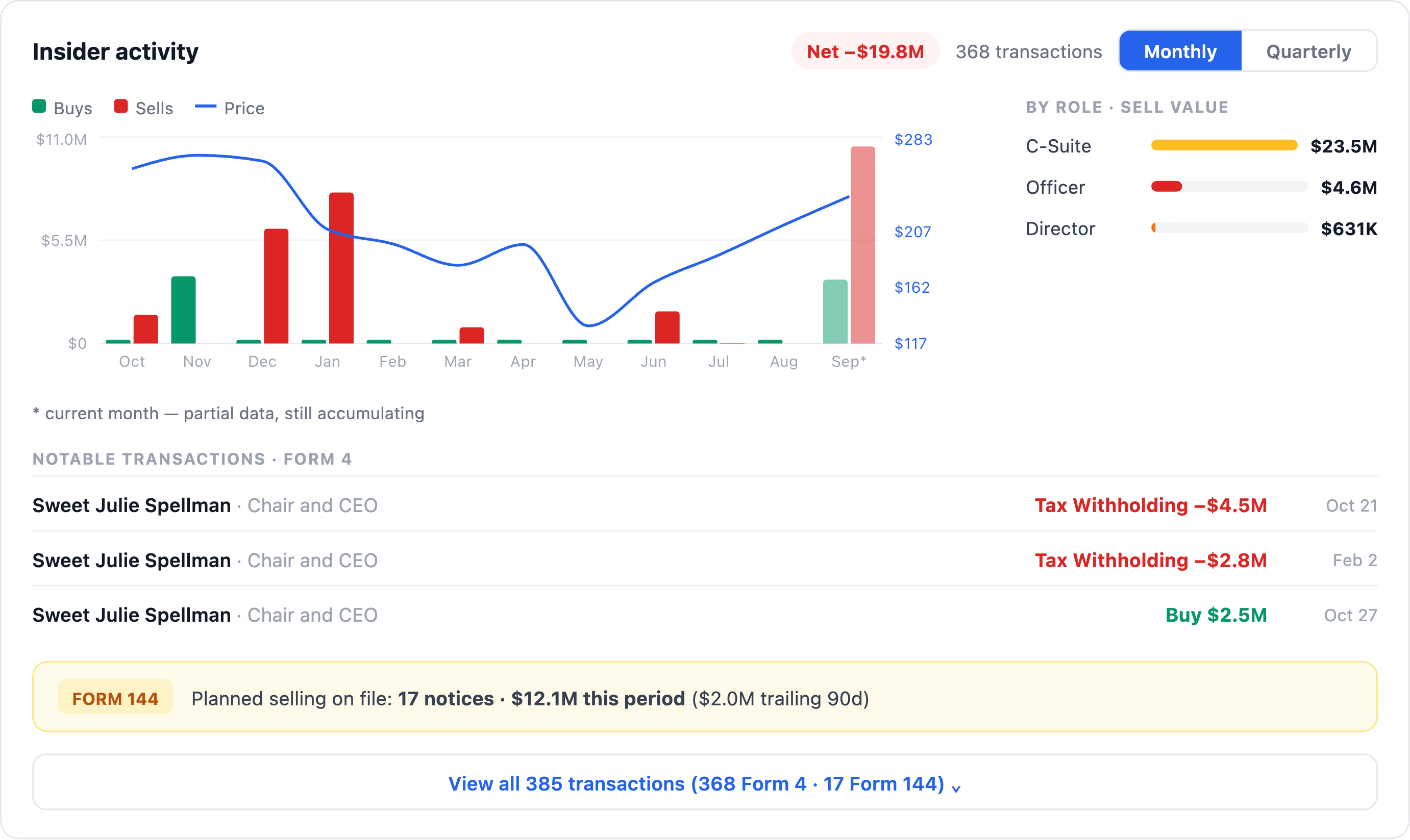Screen dimensions: 1410x840
Task: Click the red December sells bar
Action: pos(277,287)
